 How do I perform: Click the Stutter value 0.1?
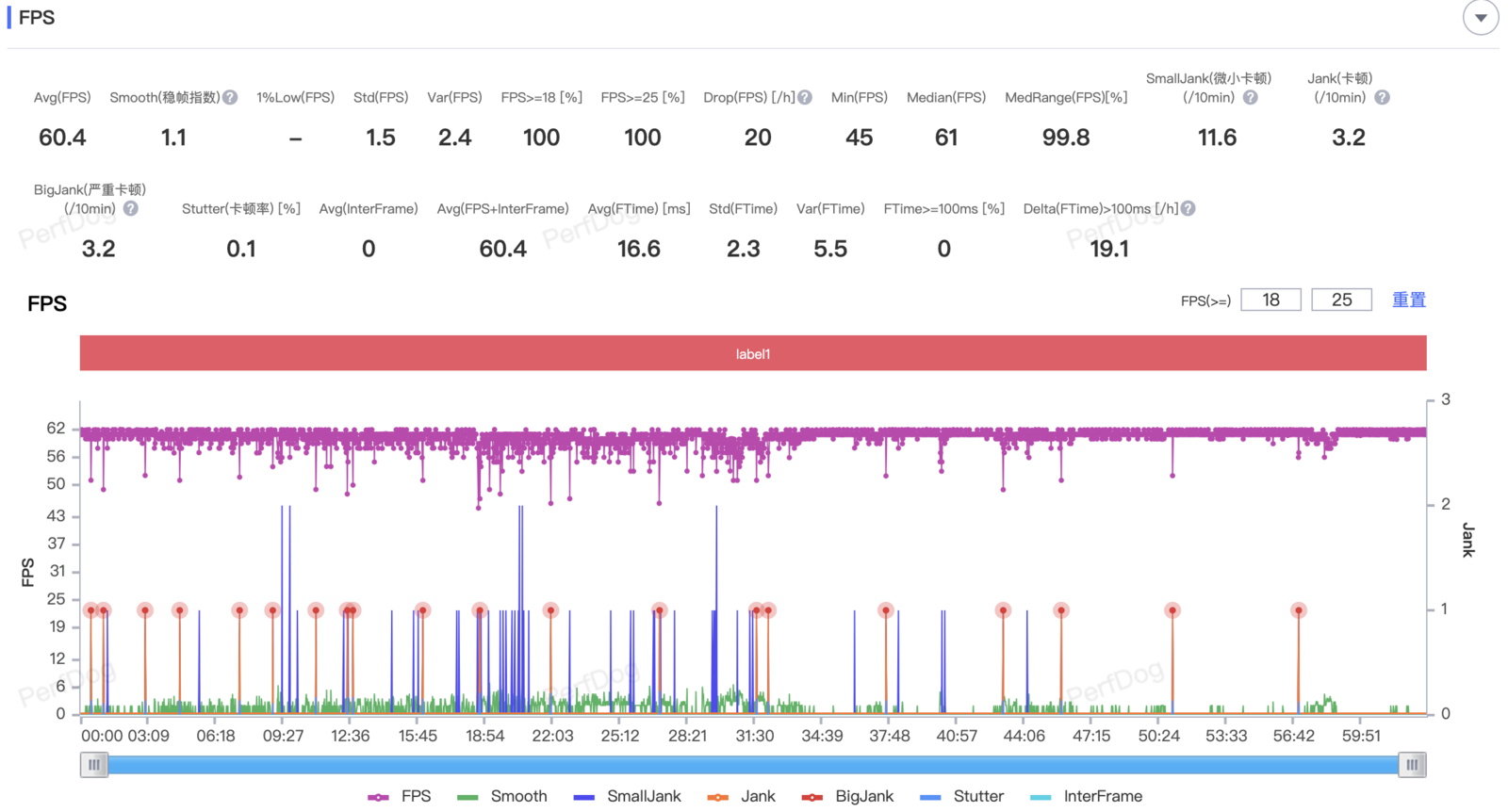[x=241, y=249]
